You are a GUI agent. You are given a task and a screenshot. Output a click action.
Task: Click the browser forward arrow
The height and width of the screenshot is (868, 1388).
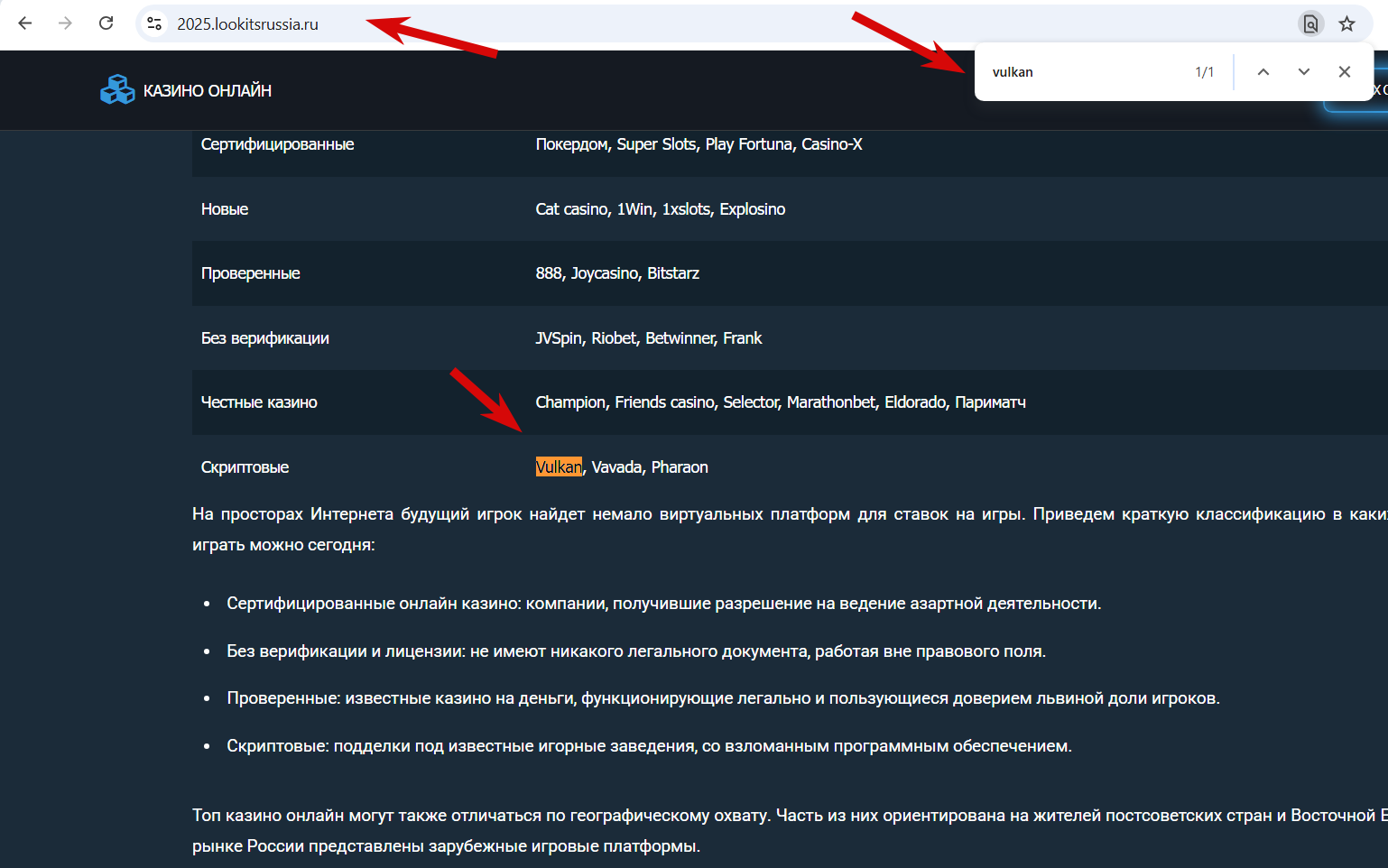click(65, 23)
